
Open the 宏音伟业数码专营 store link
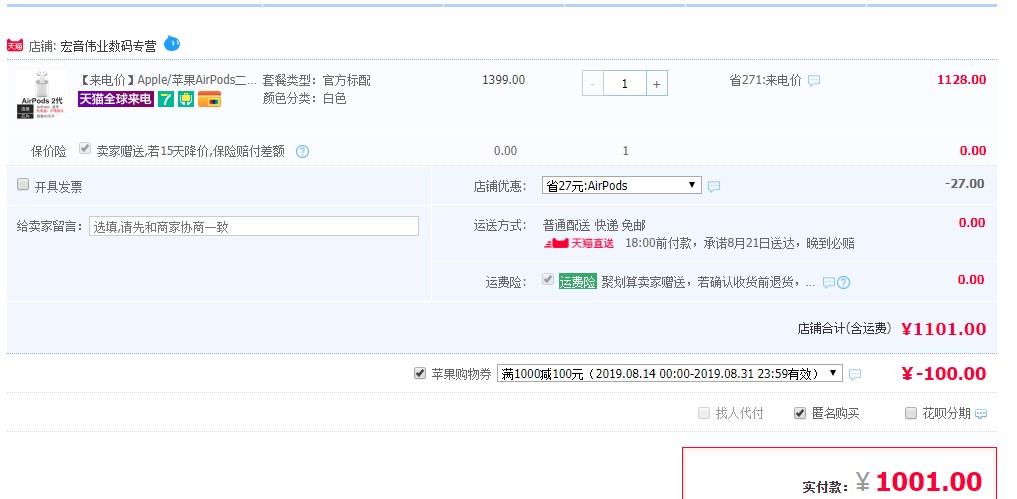click(x=108, y=47)
